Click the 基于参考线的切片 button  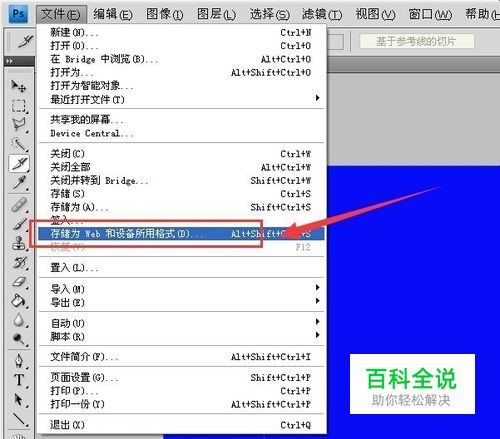tap(417, 41)
